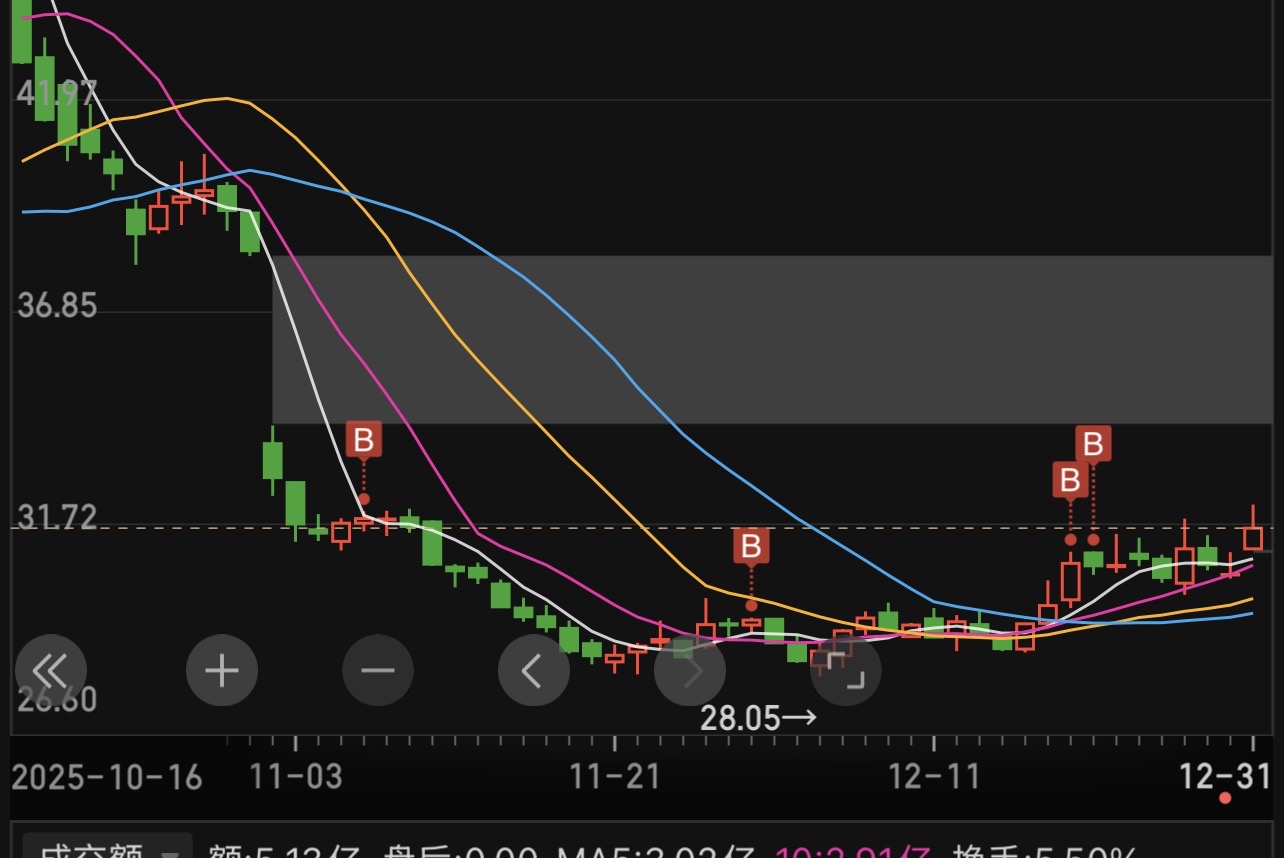Tap the 11-03 date label

click(x=296, y=776)
